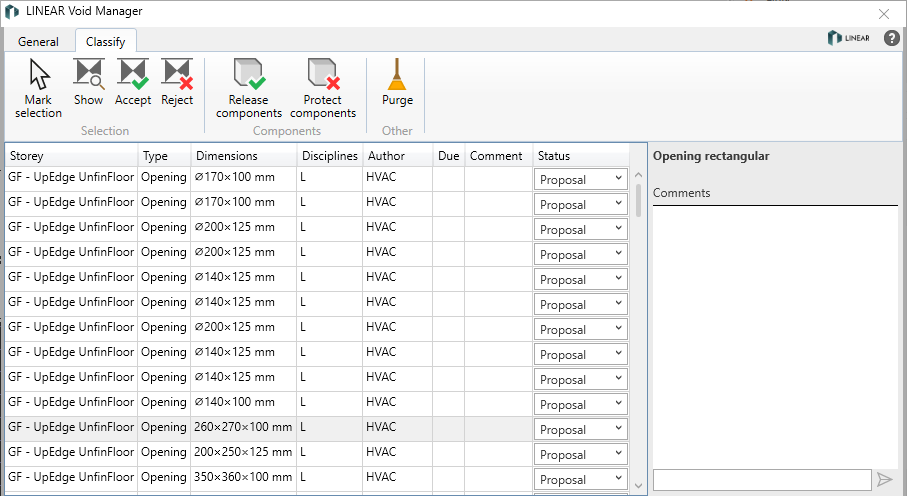Sort by Due column header
Image resolution: width=907 pixels, height=496 pixels.
(x=448, y=156)
